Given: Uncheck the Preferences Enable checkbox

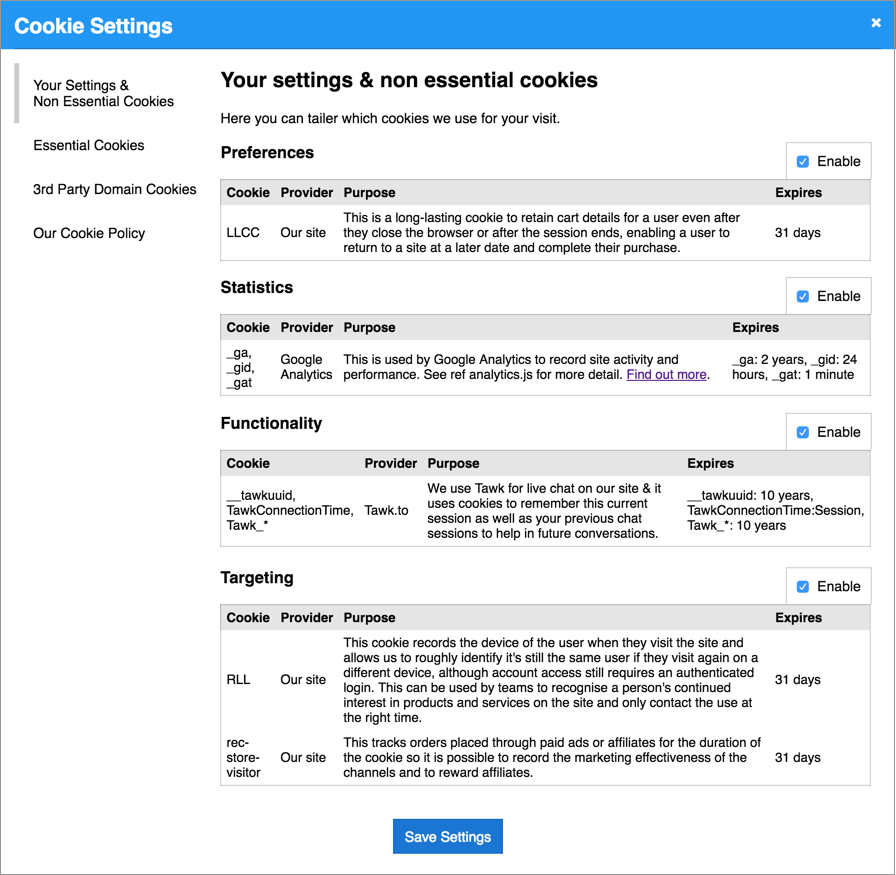Looking at the screenshot, I should pyautogui.click(x=803, y=162).
